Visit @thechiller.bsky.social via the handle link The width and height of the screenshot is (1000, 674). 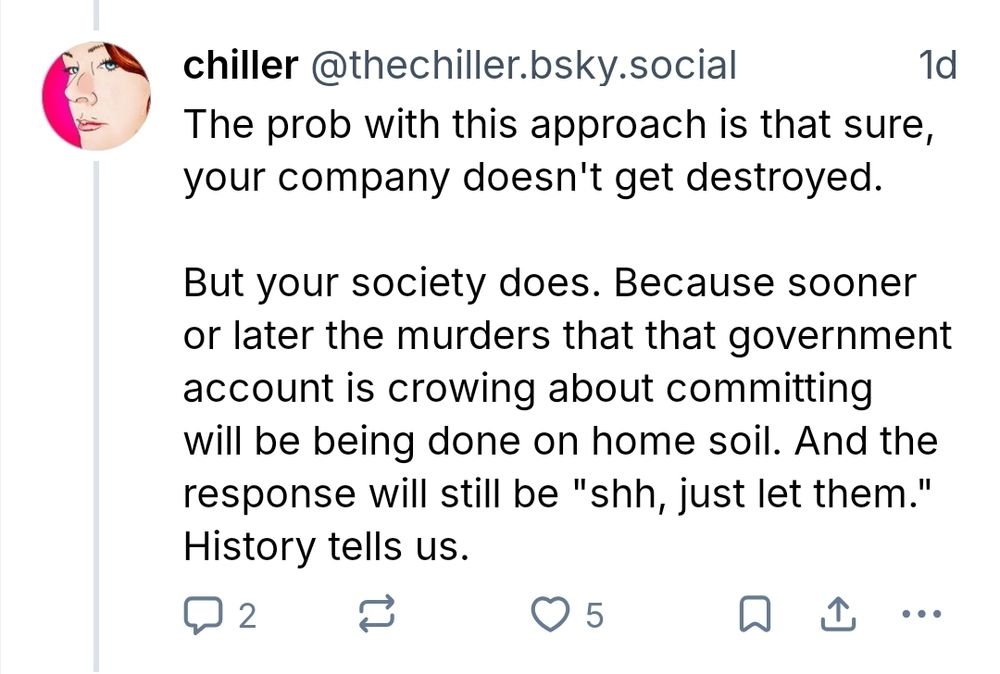[x=525, y=66]
